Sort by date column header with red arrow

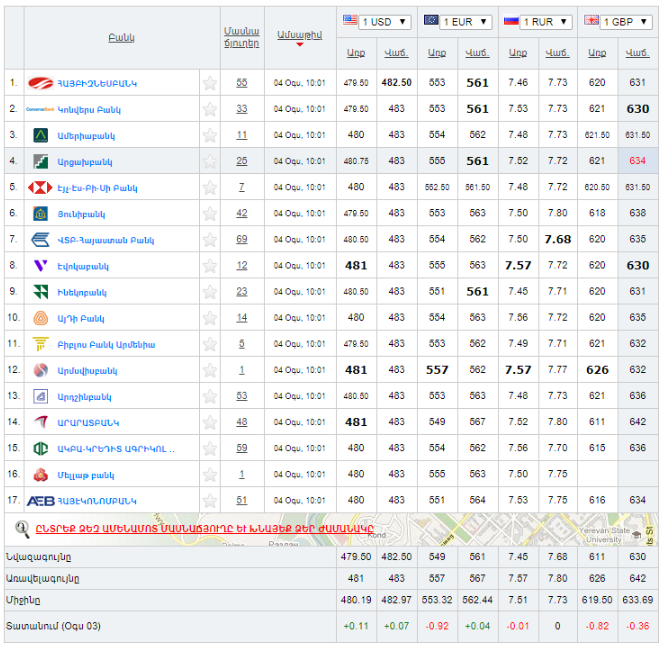(x=299, y=35)
